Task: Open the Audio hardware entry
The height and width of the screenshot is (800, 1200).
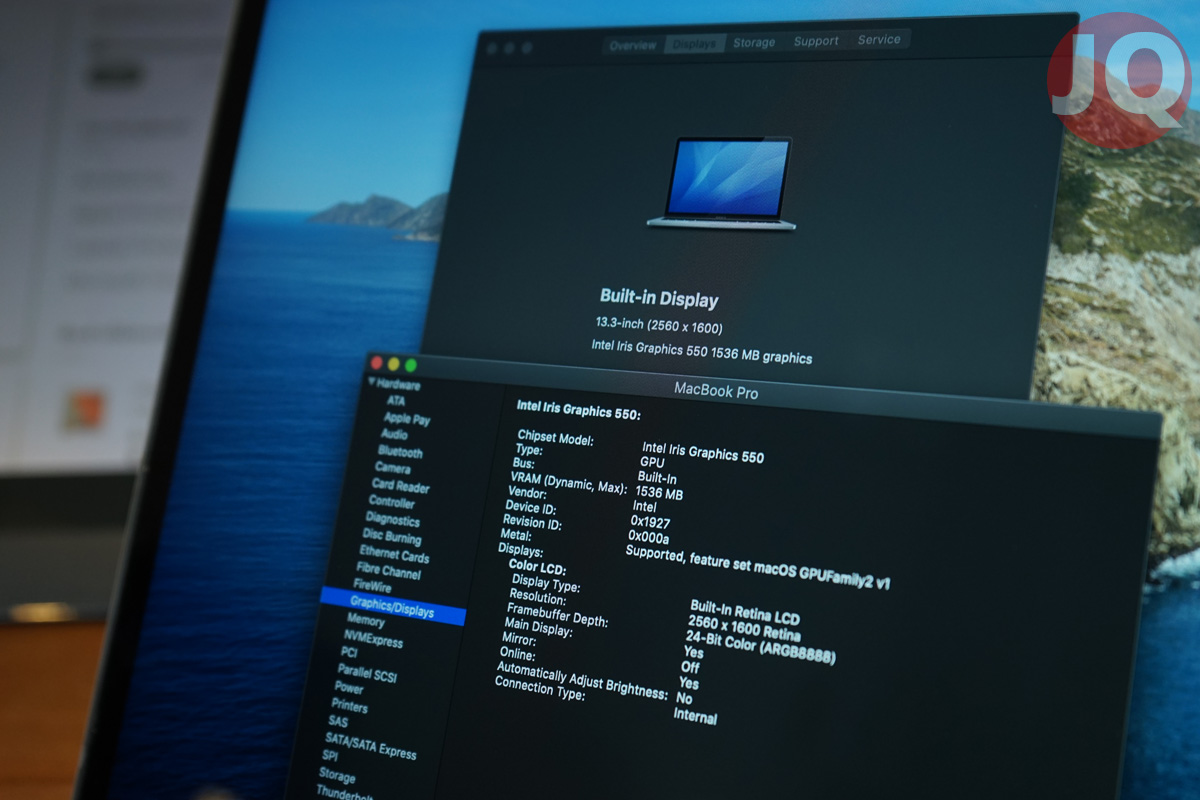Action: [394, 435]
